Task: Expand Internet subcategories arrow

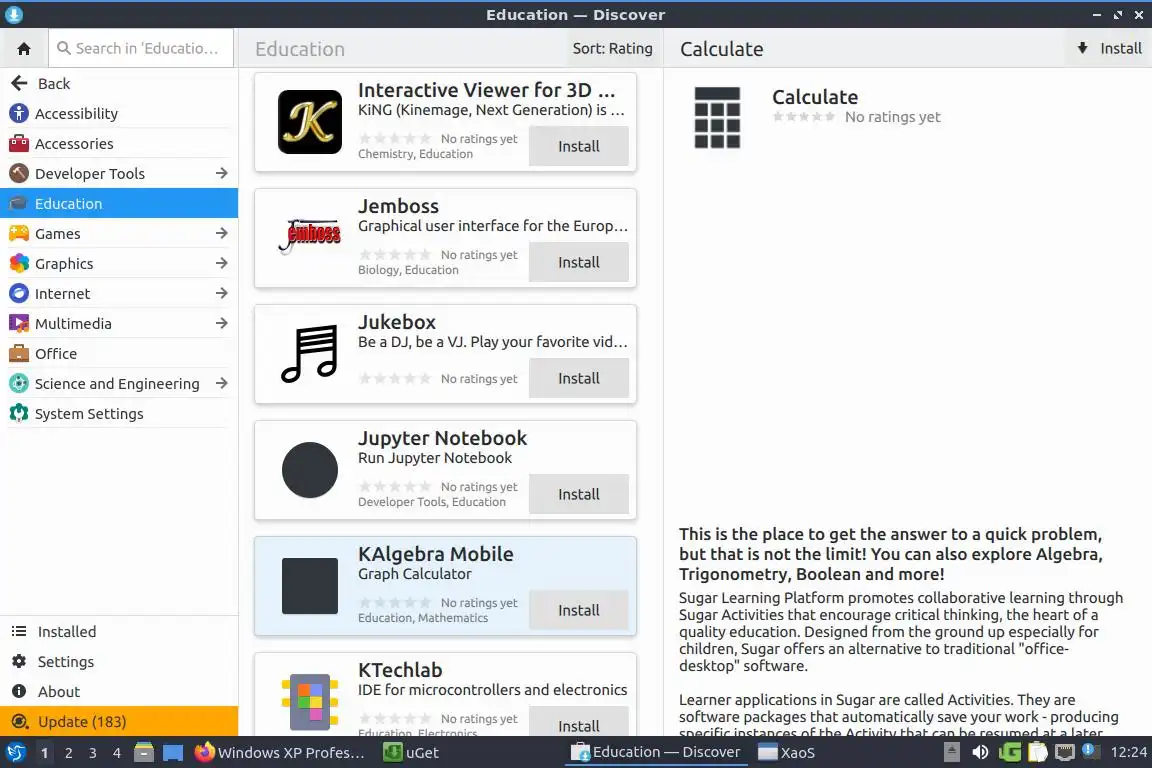Action: pos(222,294)
